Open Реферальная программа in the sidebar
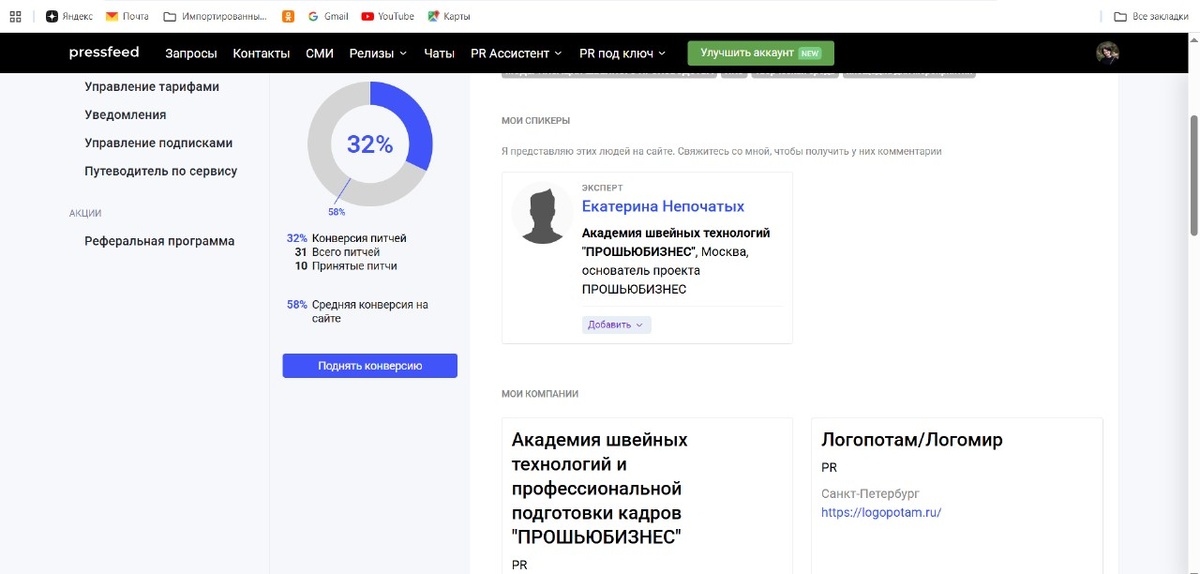 coord(159,241)
